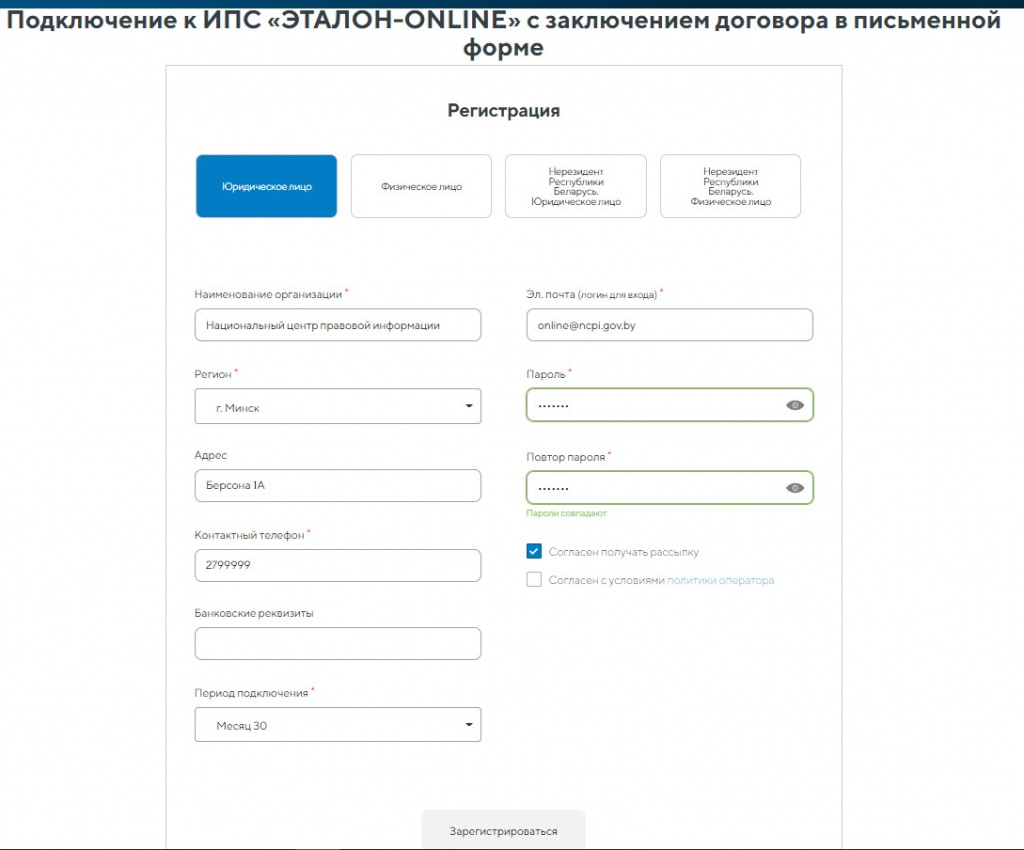The height and width of the screenshot is (850, 1024).
Task: Expand the Период подключения dropdown
Action: pyautogui.click(x=338, y=725)
